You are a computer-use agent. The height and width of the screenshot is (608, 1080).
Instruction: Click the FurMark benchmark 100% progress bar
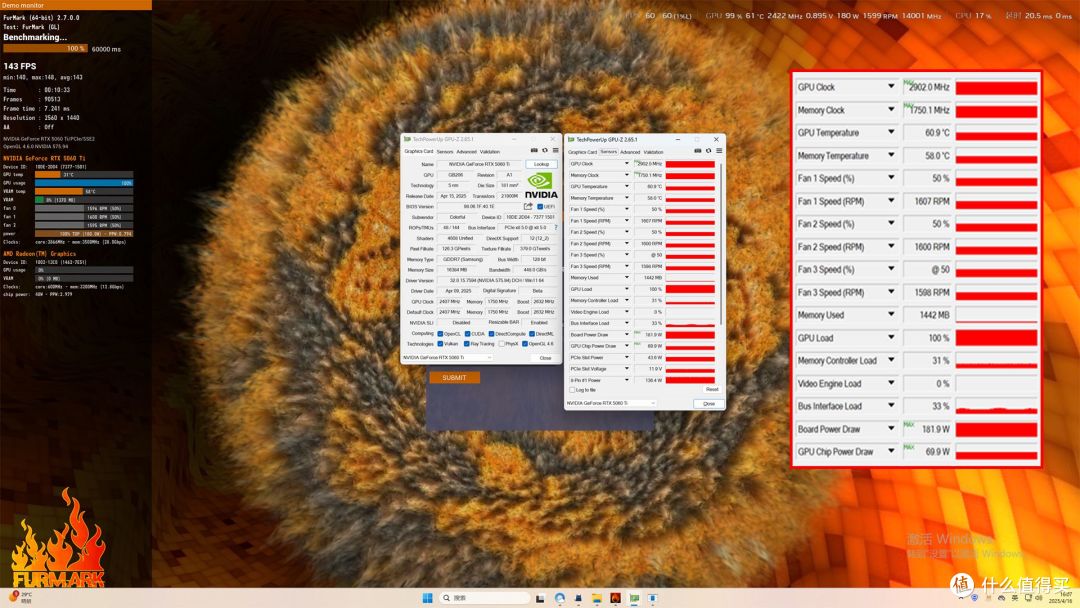pyautogui.click(x=45, y=49)
